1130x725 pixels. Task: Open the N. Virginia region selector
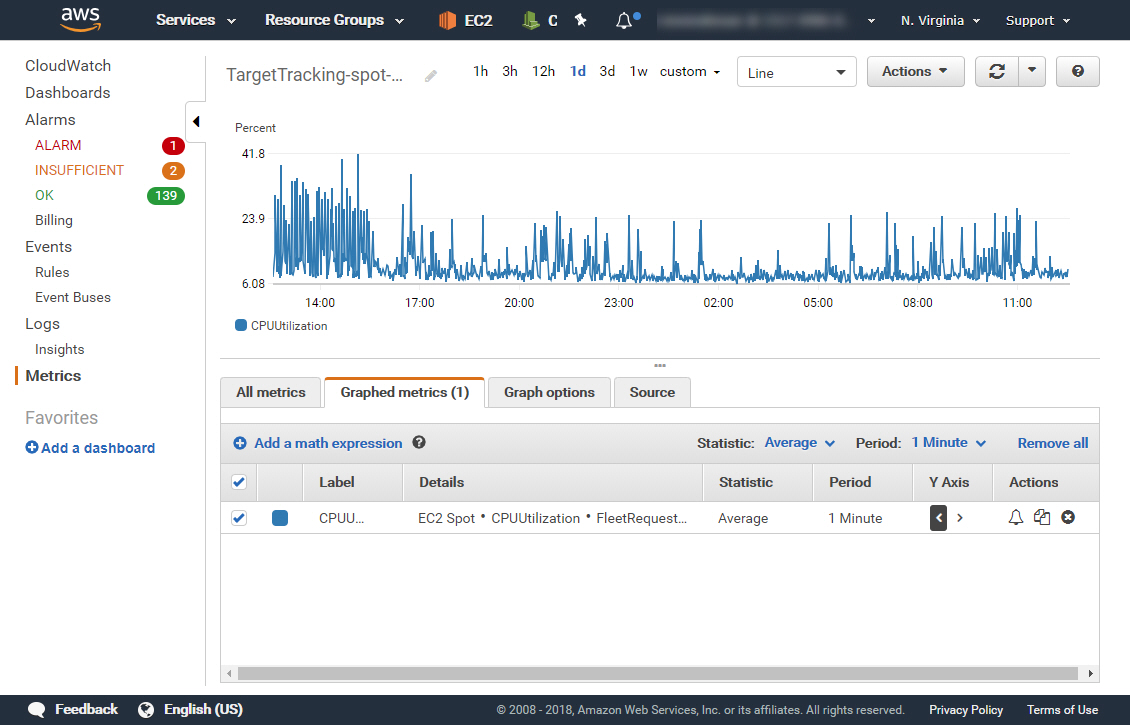tap(940, 21)
